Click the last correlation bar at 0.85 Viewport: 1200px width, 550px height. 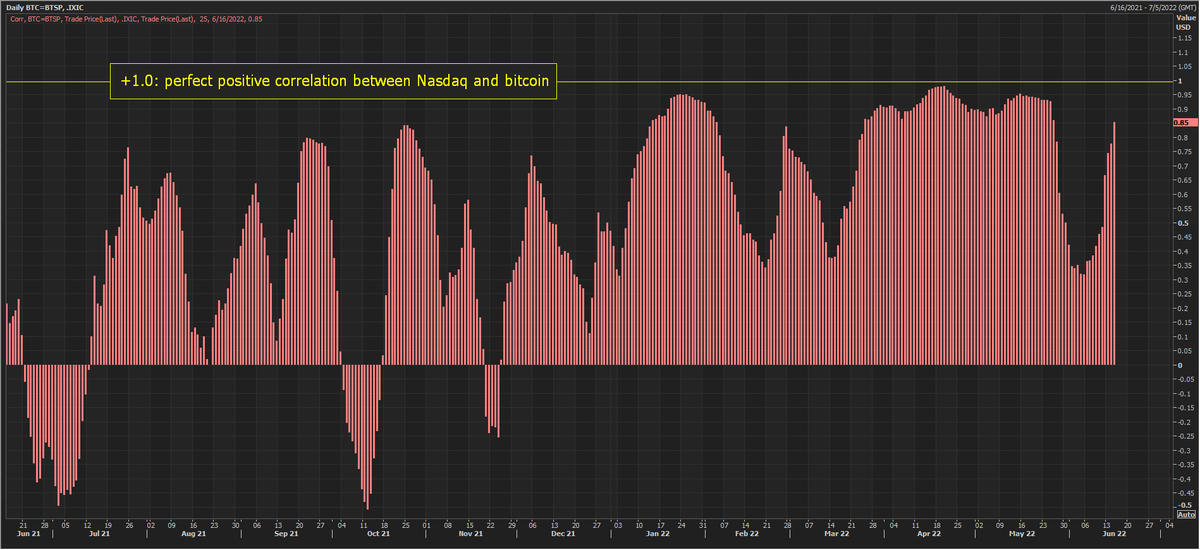[1114, 243]
